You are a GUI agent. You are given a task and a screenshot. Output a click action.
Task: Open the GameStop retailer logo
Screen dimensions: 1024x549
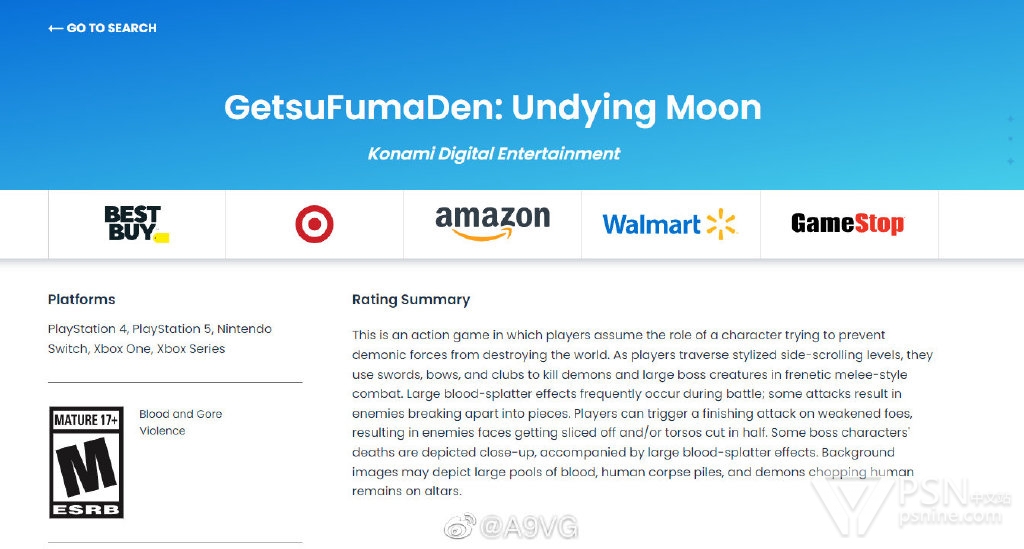tap(847, 224)
